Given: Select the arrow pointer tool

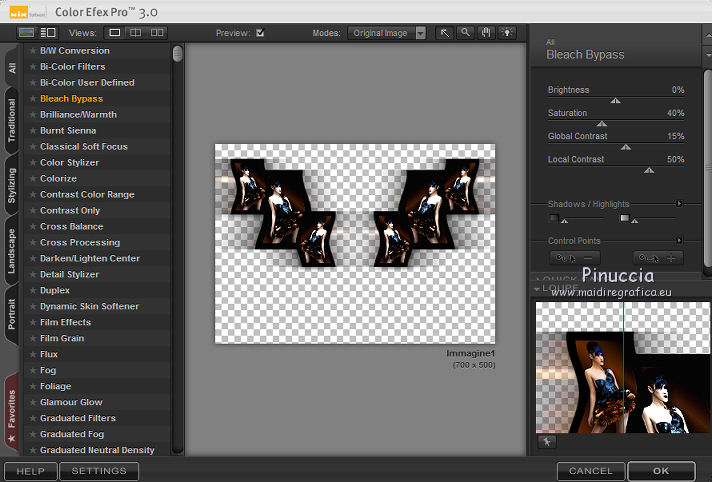Looking at the screenshot, I should (445, 33).
